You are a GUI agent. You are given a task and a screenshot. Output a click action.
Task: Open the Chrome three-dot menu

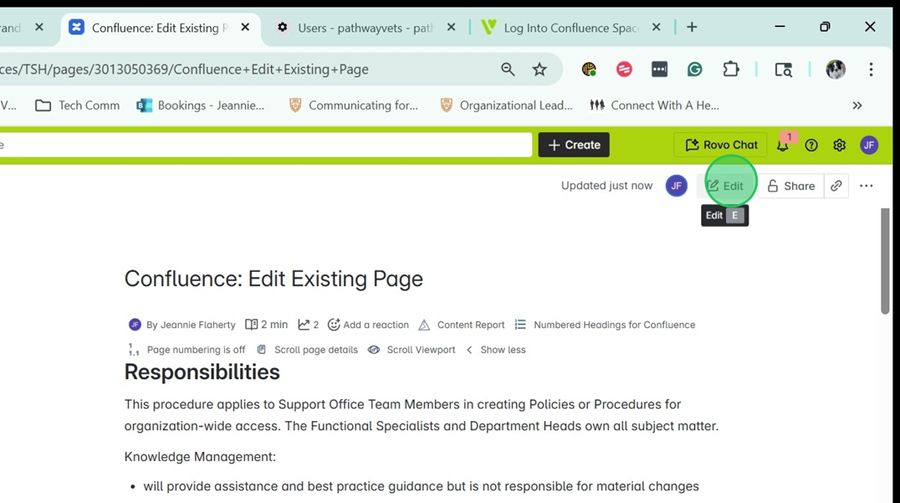871,69
